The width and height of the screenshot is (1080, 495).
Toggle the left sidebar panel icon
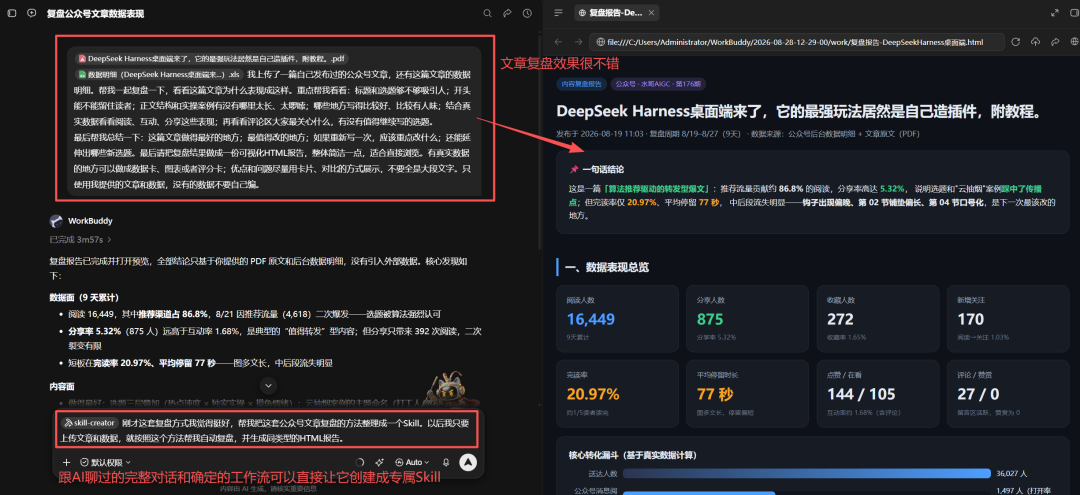(x=12, y=13)
